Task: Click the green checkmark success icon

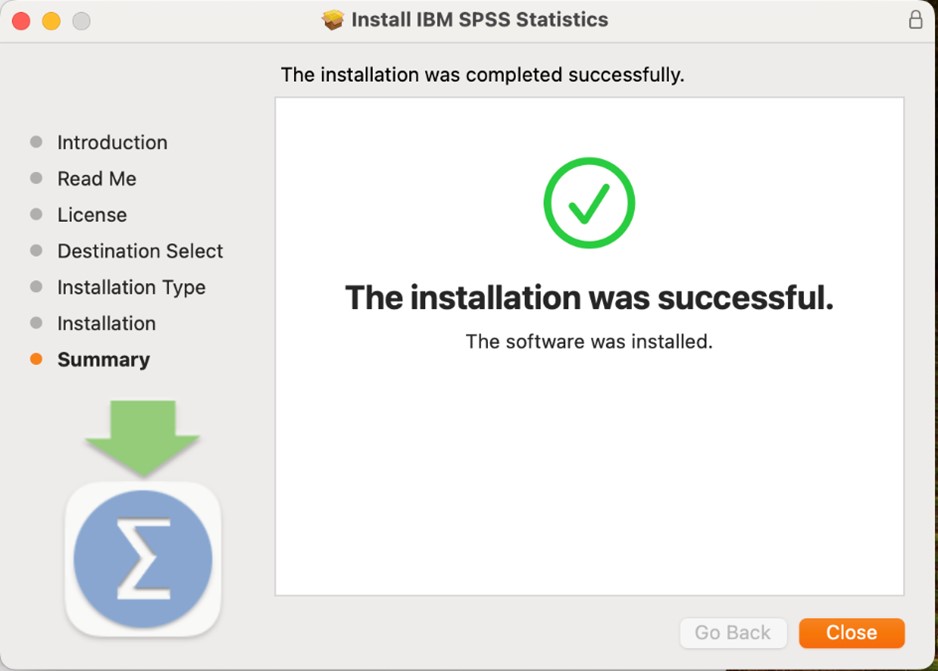Action: coord(589,203)
